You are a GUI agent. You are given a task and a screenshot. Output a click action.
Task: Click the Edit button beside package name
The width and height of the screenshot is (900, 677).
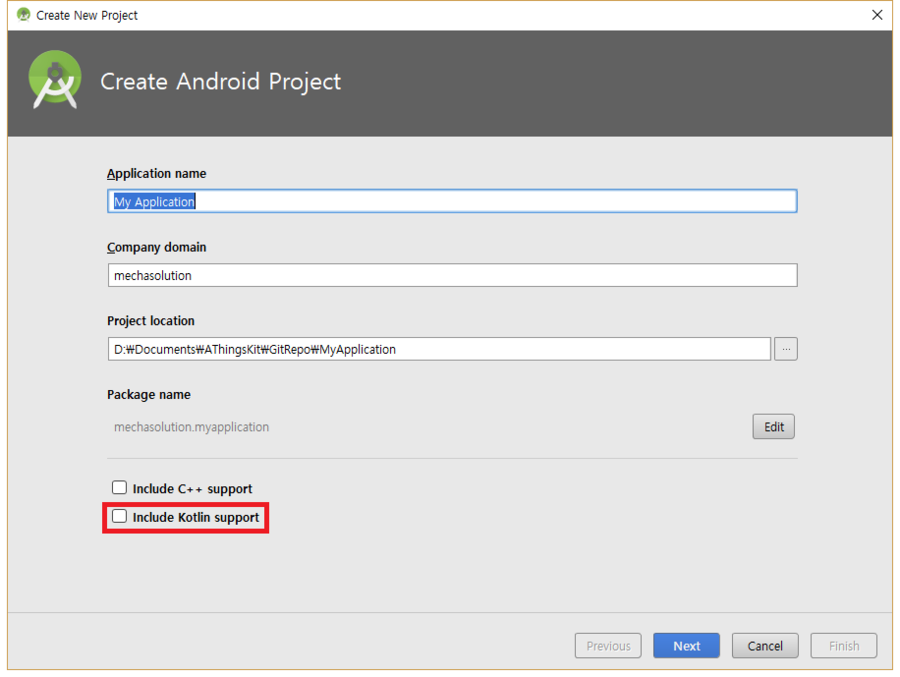pos(773,427)
